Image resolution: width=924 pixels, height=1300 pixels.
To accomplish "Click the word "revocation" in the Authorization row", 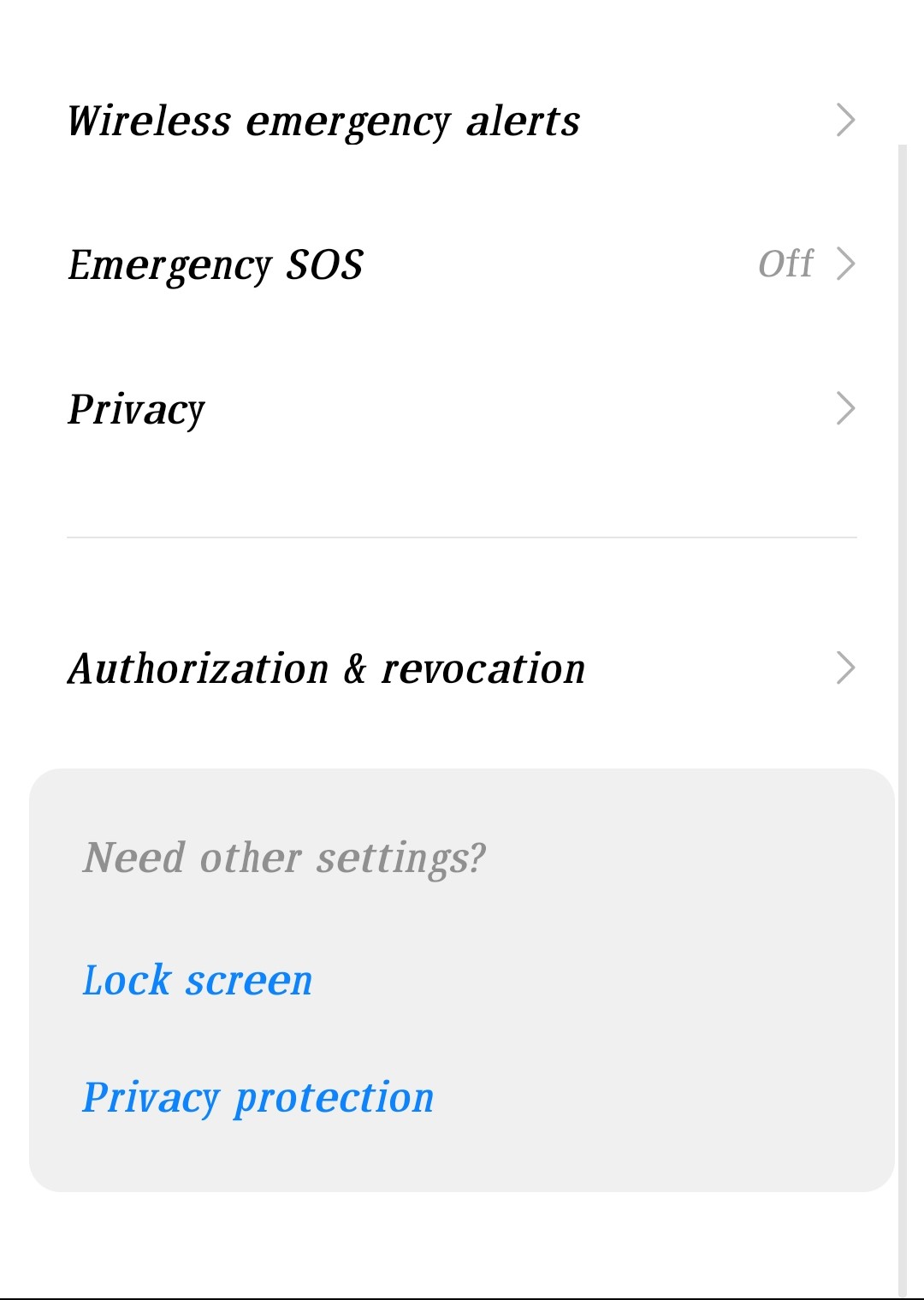I will coord(483,669).
